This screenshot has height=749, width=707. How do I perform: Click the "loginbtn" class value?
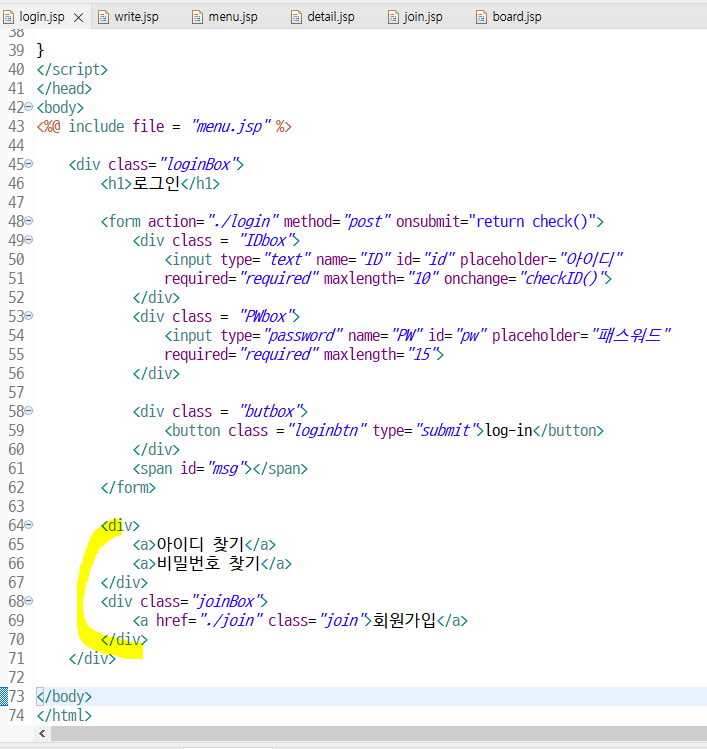tap(327, 430)
